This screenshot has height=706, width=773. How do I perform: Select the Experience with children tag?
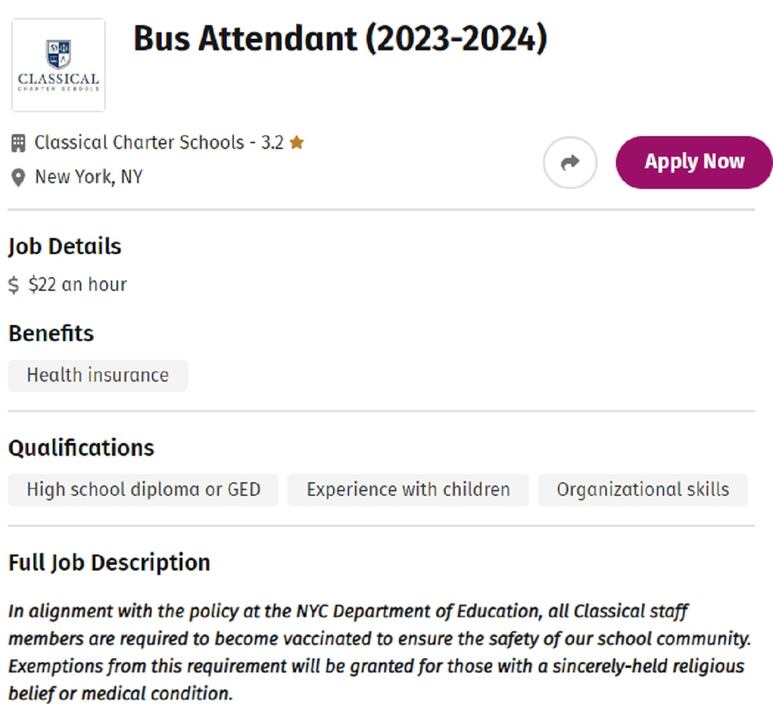pyautogui.click(x=408, y=490)
